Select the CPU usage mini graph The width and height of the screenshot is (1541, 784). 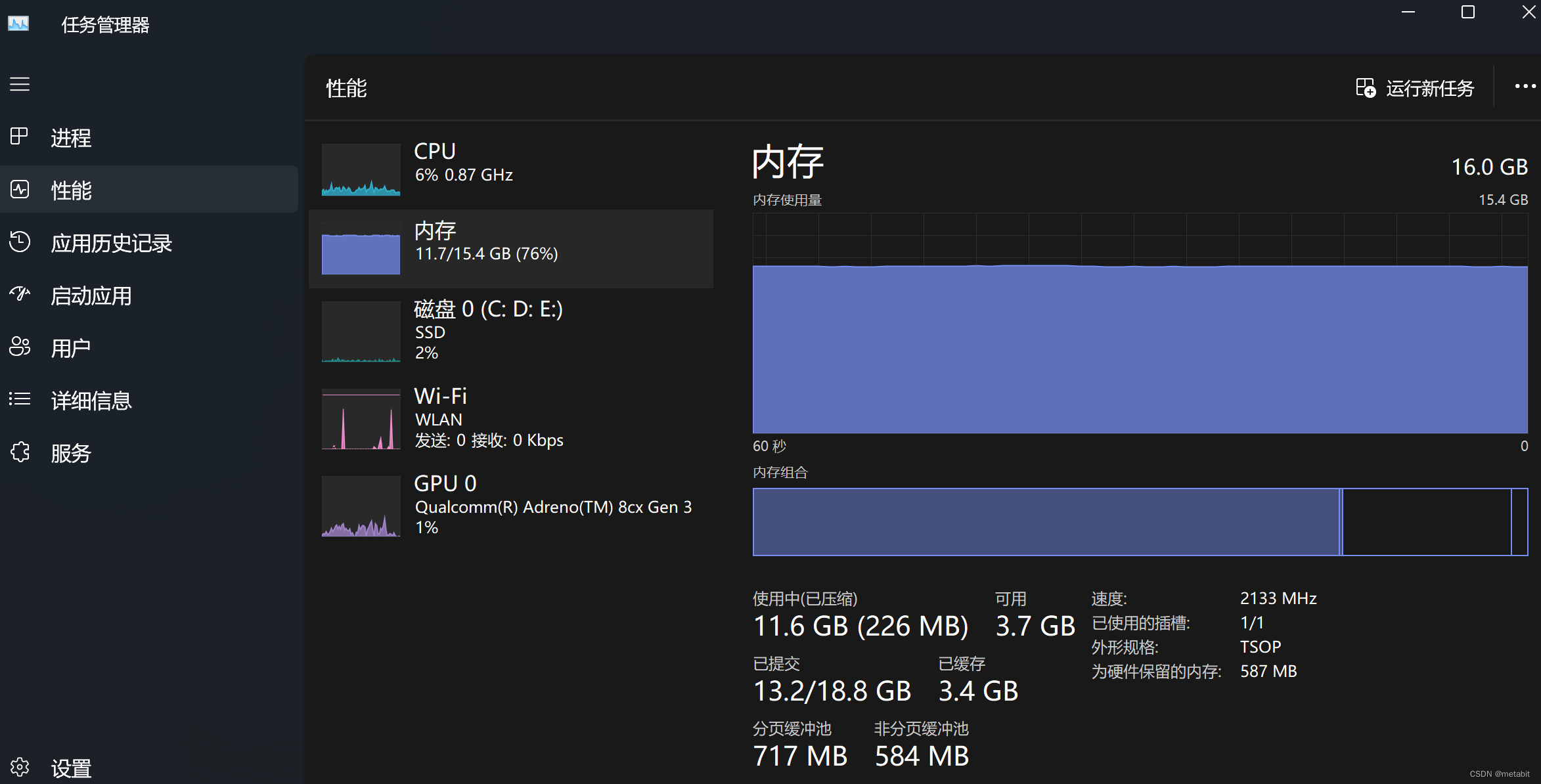(x=361, y=169)
